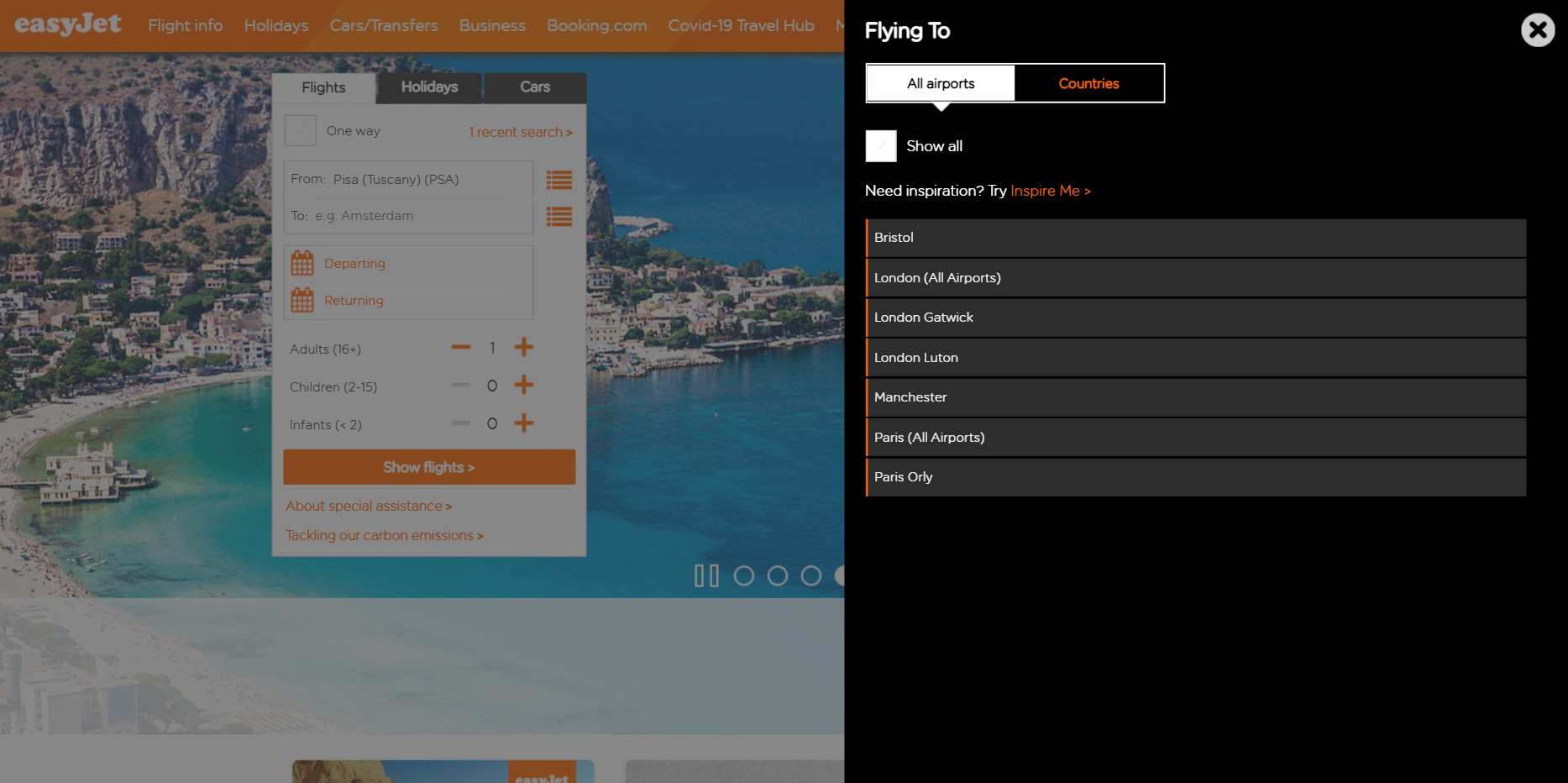Toggle the One way checkbox

point(300,131)
